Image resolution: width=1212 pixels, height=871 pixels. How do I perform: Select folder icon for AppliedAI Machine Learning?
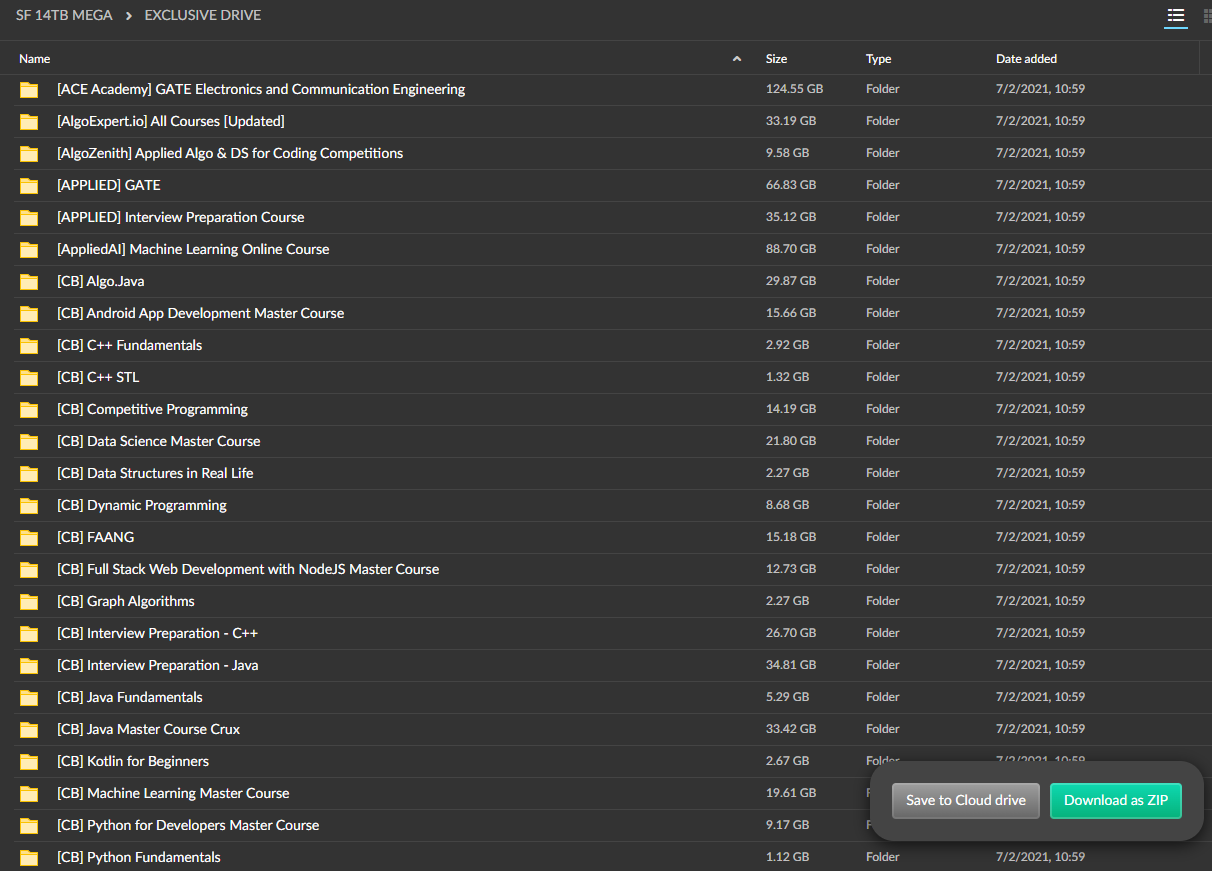tap(29, 250)
